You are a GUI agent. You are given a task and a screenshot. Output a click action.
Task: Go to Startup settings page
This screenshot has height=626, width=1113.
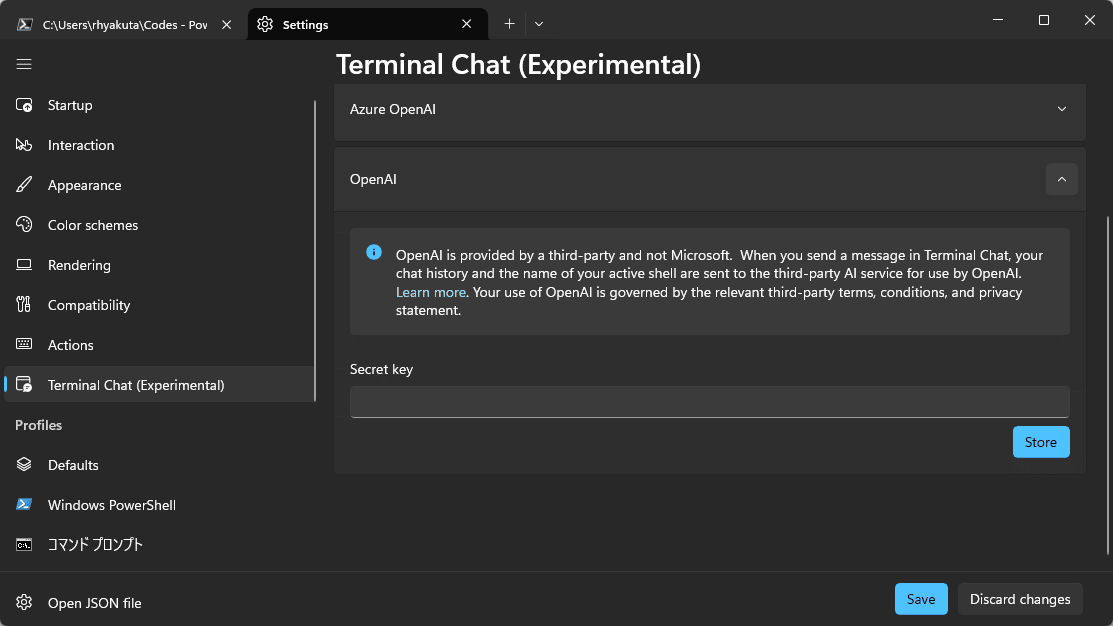coord(159,105)
